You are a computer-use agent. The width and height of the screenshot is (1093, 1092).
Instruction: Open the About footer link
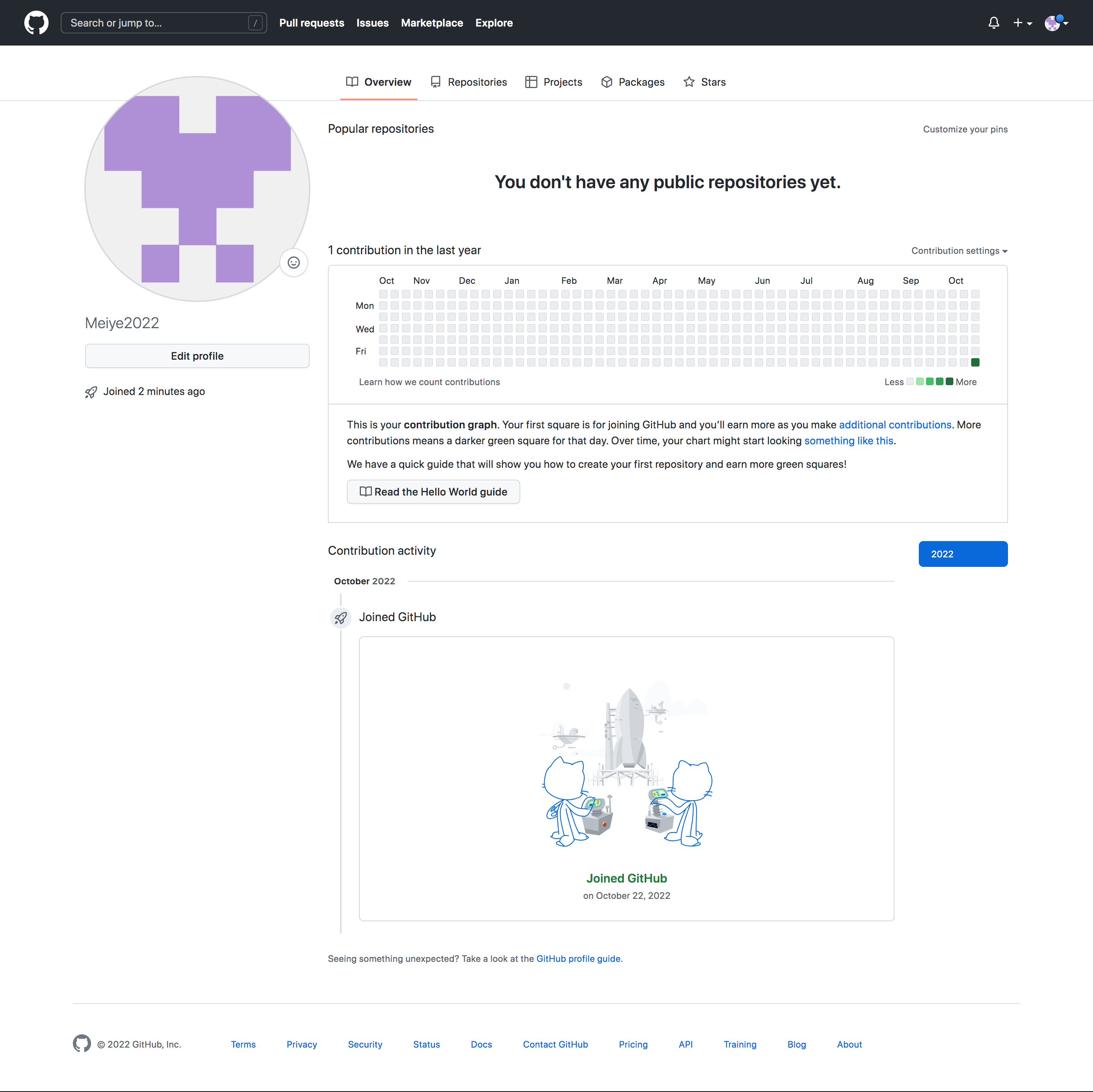point(849,1045)
